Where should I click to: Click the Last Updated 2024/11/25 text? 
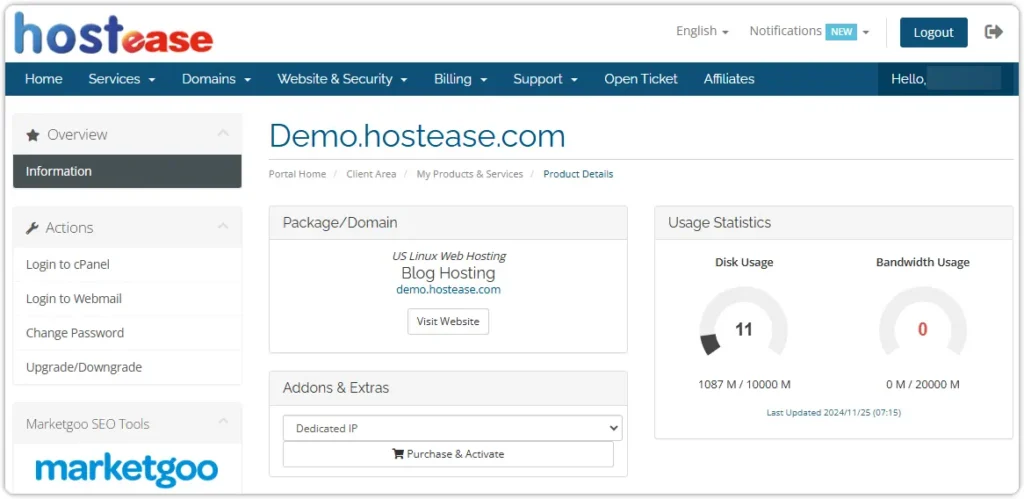coord(834,413)
